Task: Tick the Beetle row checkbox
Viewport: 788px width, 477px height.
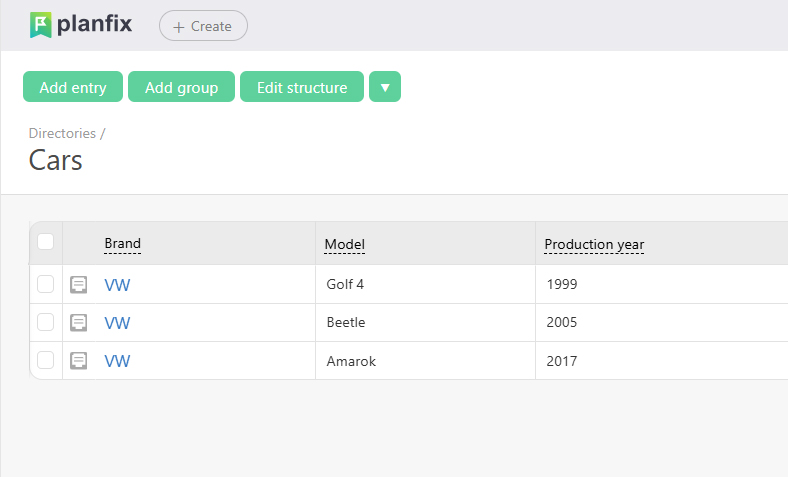Action: pyautogui.click(x=45, y=322)
